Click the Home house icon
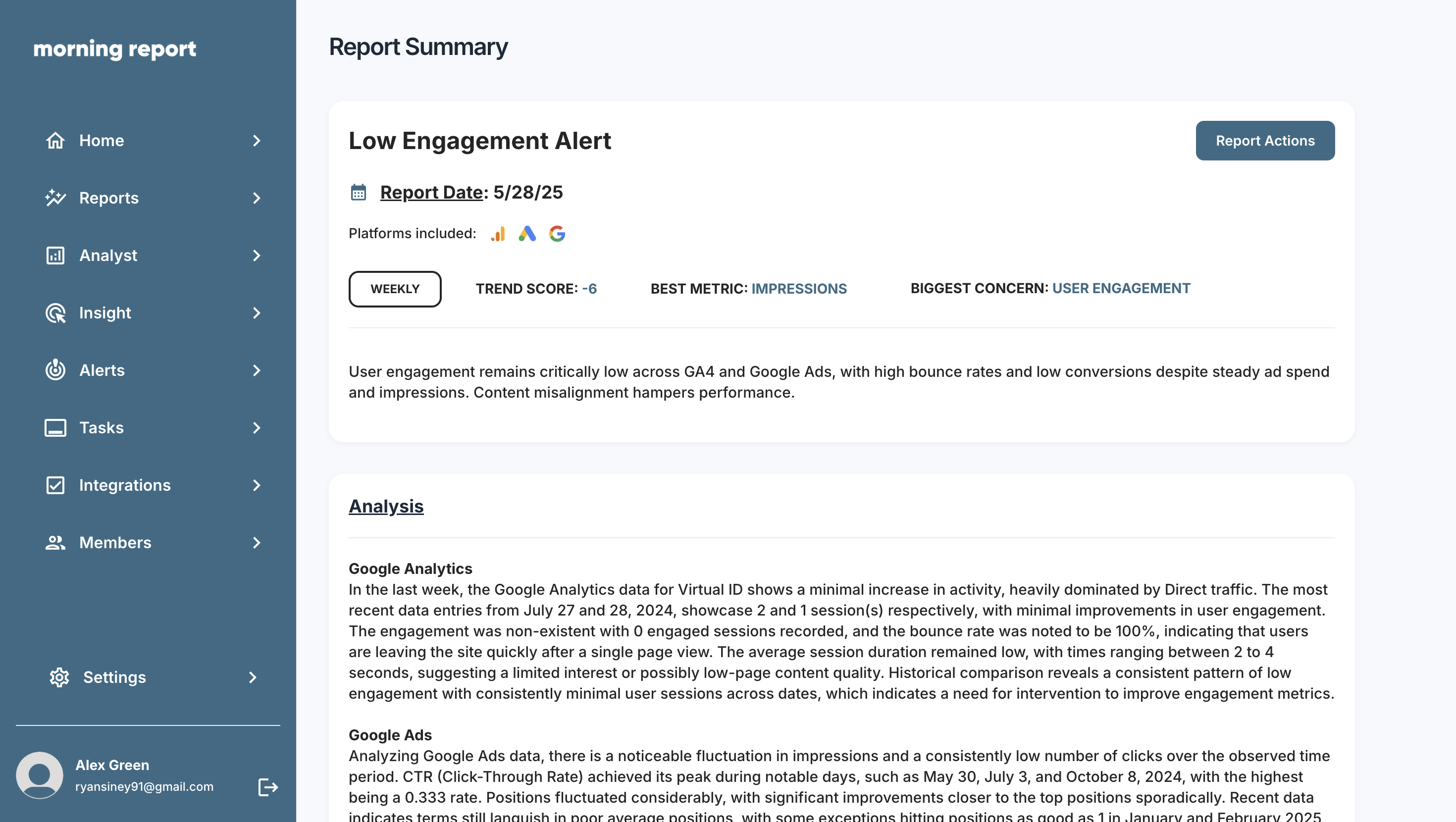This screenshot has height=822, width=1456. tap(55, 140)
